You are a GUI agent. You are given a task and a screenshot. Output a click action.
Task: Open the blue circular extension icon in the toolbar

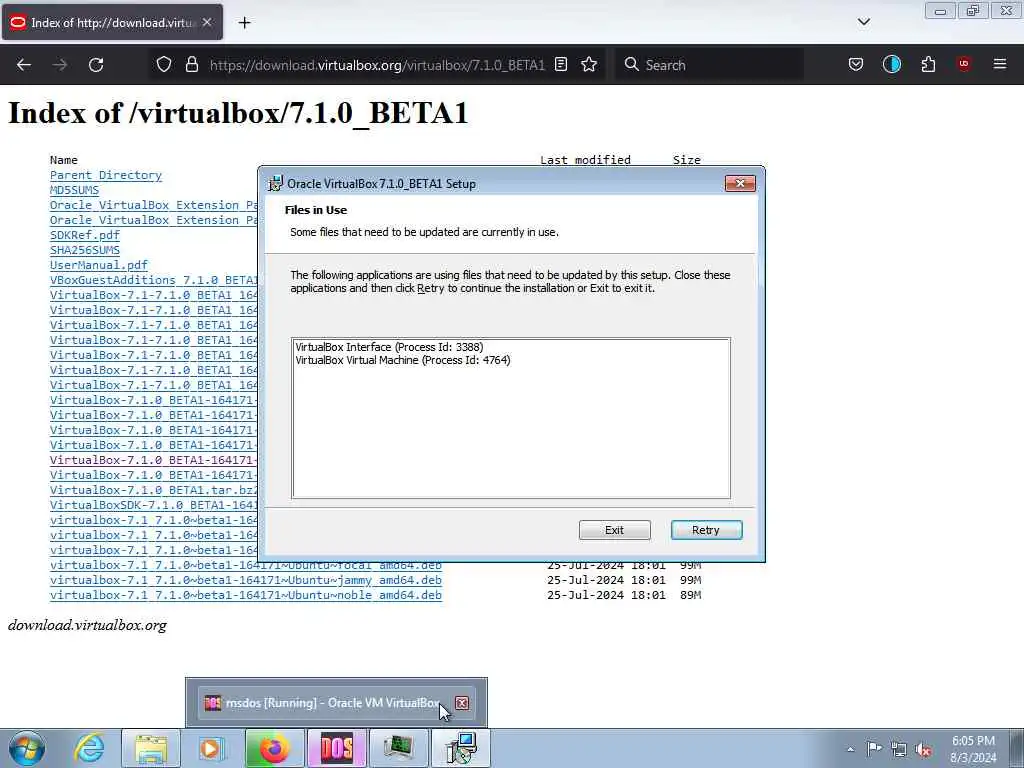coord(891,64)
